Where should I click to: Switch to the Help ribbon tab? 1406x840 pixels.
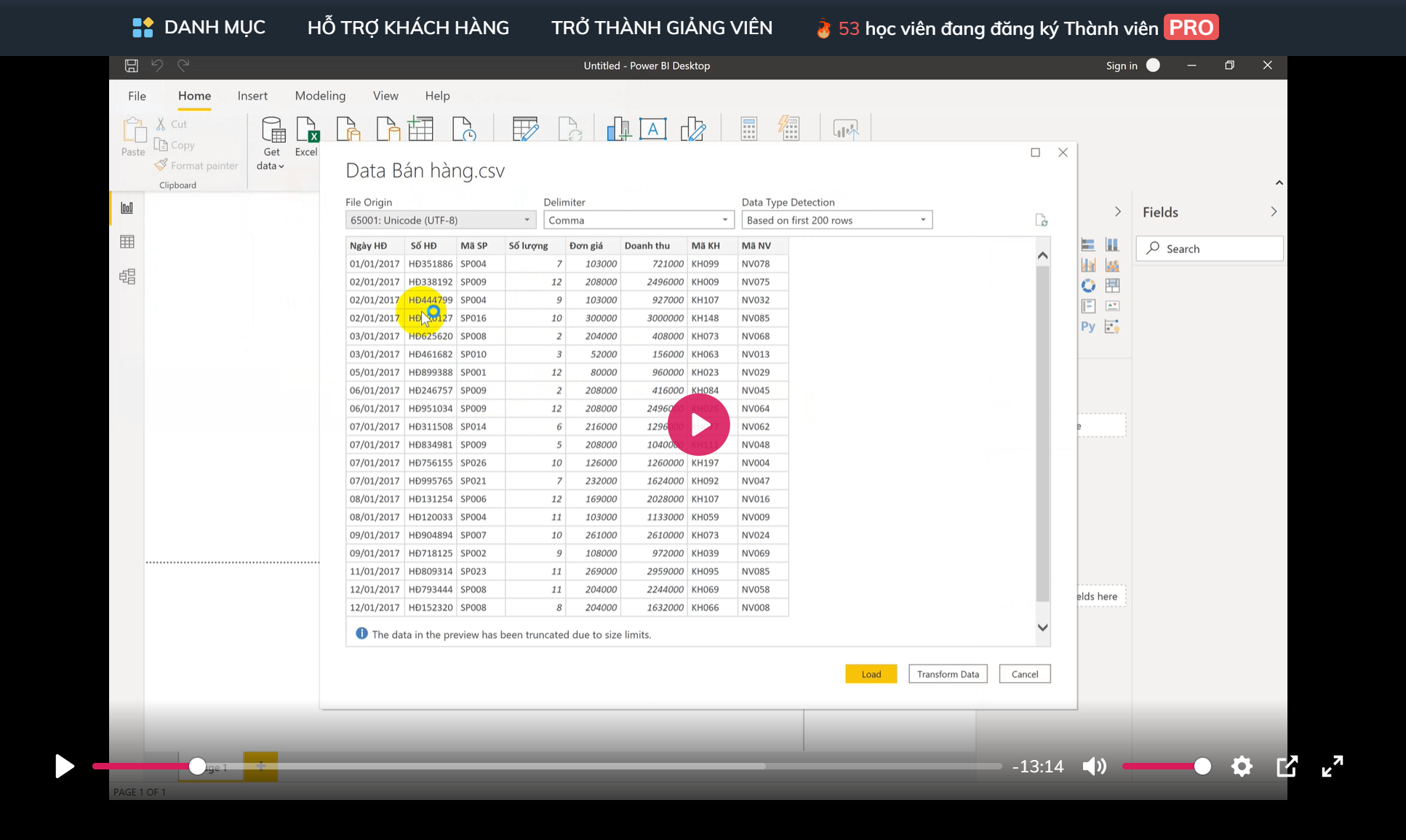click(x=437, y=96)
